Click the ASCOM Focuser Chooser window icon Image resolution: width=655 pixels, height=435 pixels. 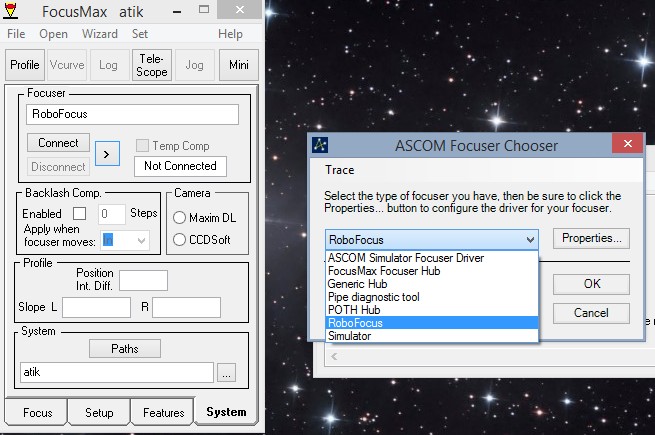pos(320,145)
